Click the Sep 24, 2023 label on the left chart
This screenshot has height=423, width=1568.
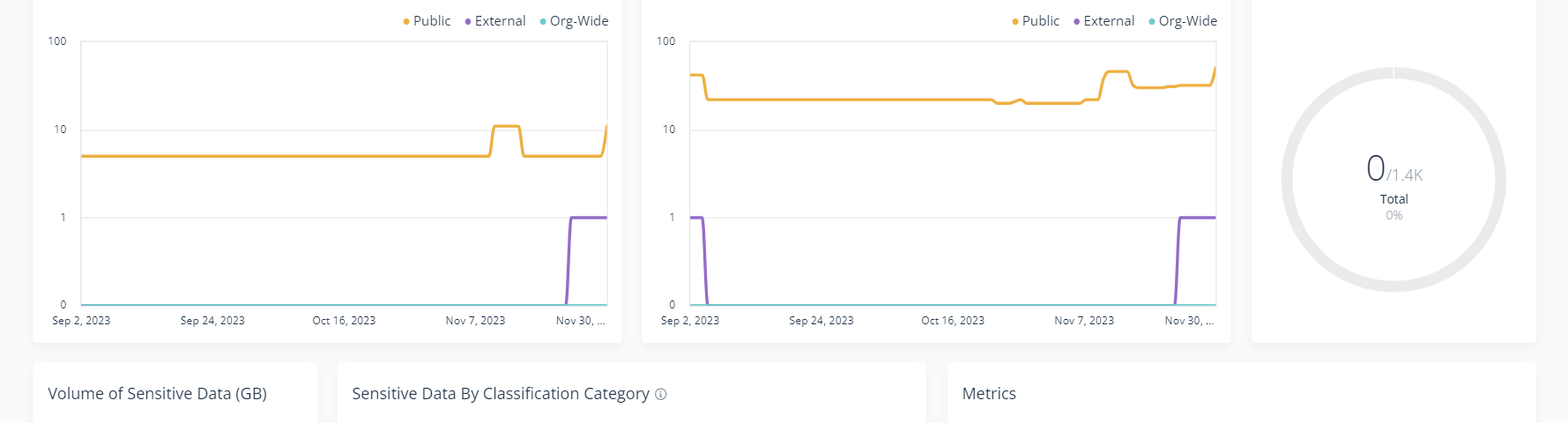coord(212,321)
